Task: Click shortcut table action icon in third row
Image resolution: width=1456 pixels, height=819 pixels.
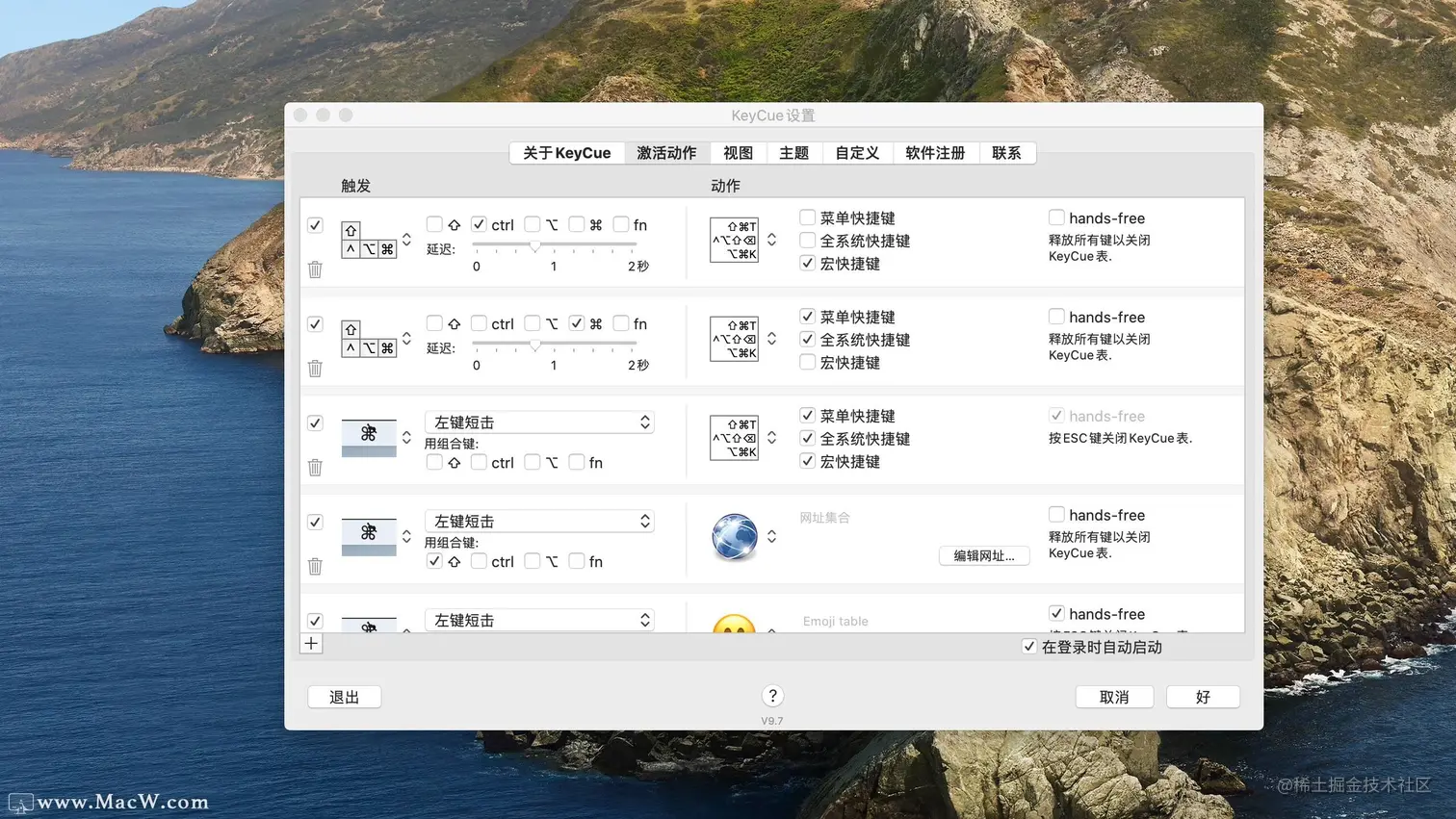Action: click(x=734, y=438)
